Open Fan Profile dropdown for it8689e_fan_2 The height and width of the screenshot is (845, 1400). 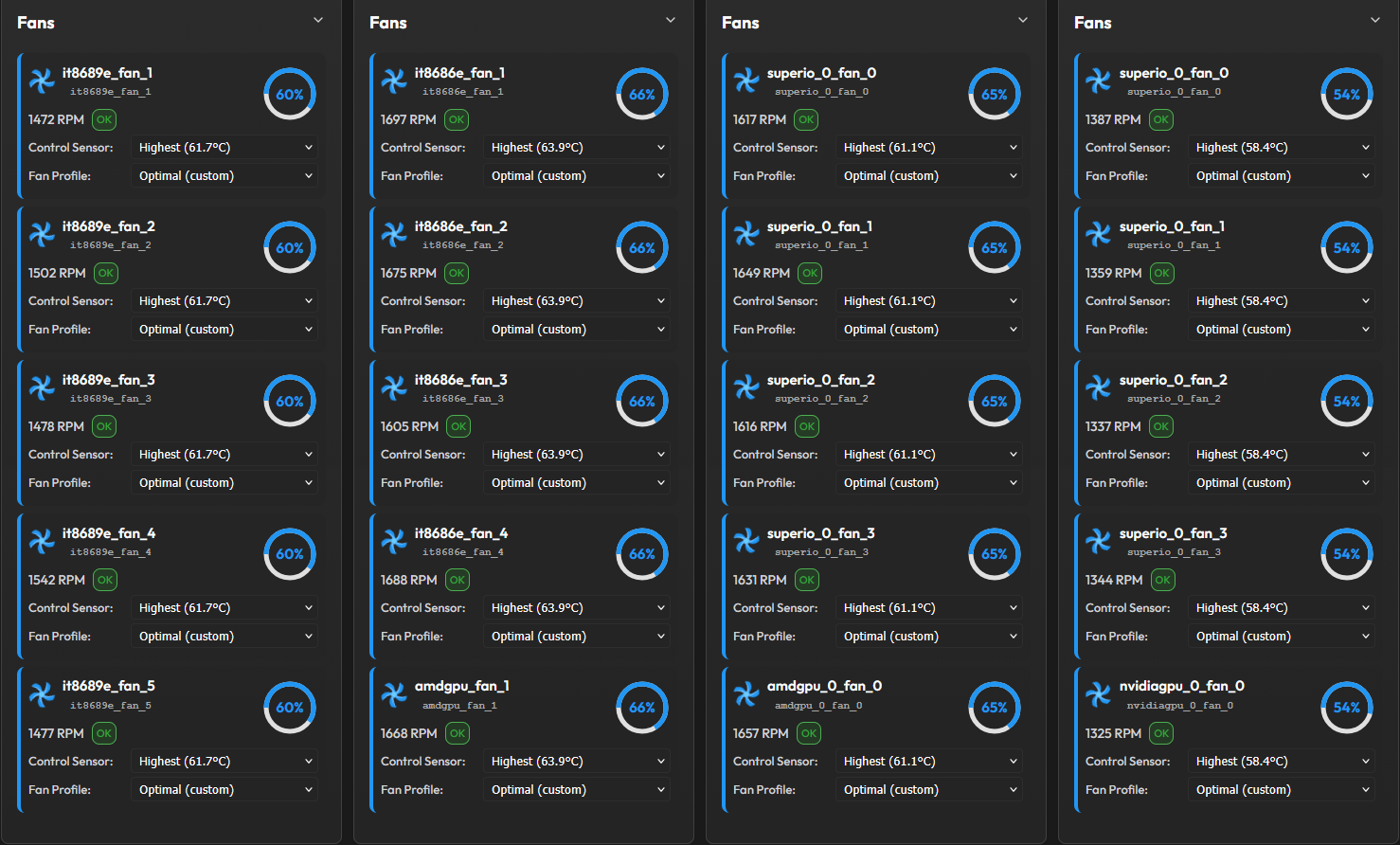point(224,330)
